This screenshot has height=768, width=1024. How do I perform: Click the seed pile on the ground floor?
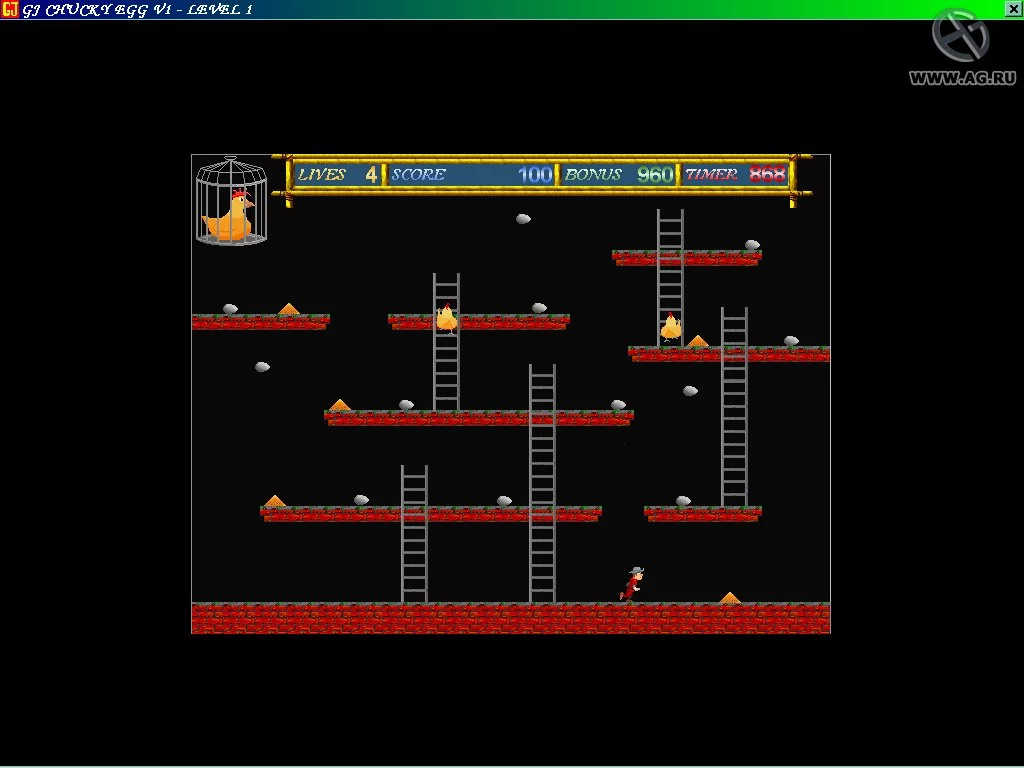pos(730,598)
